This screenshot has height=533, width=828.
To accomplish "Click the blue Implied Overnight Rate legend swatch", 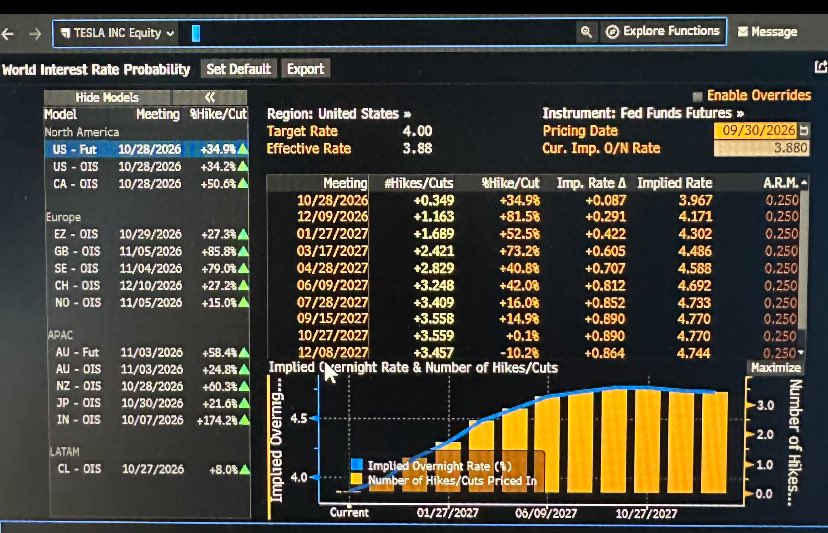I will [357, 465].
